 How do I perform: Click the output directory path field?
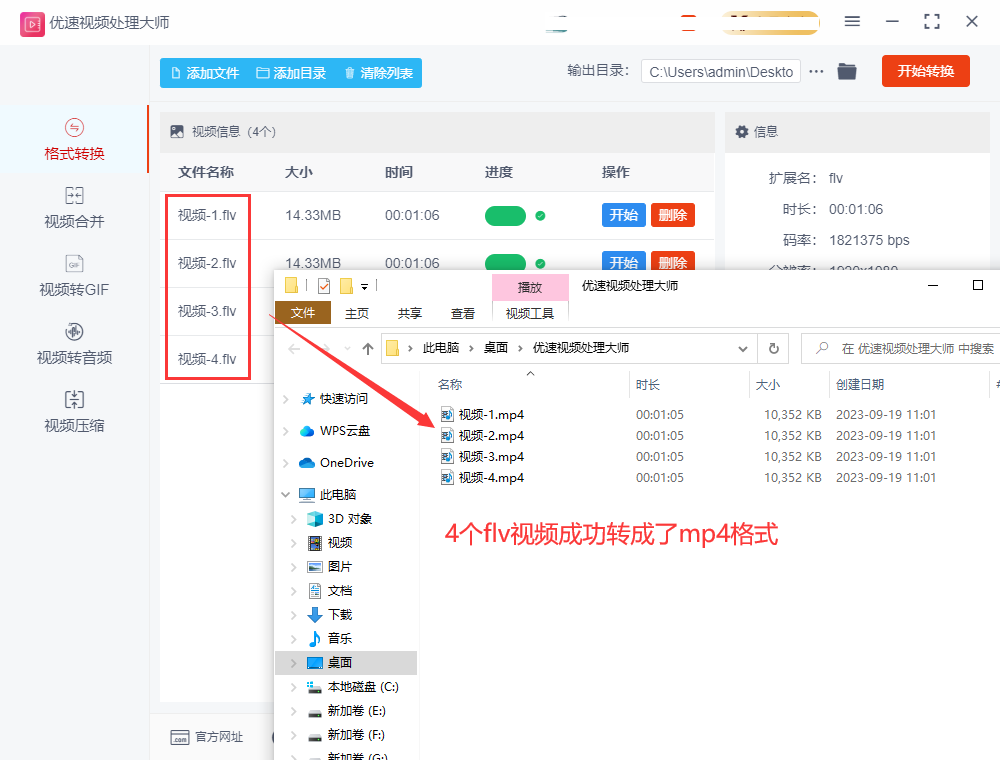[721, 72]
